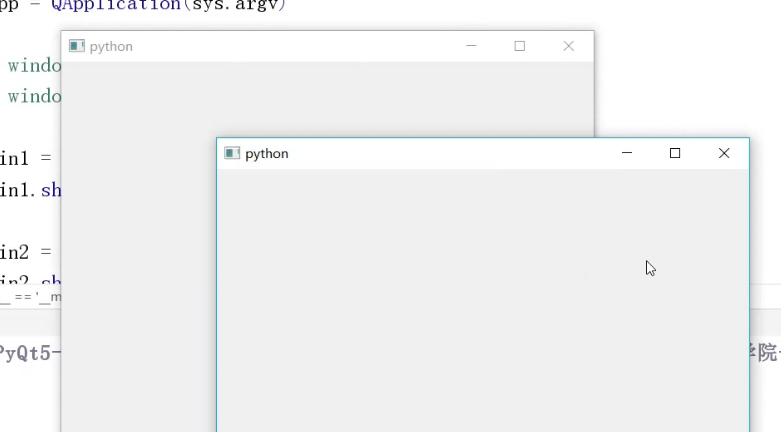Place cursor in QApplication(sys.argv) code line
781x432 pixels.
pos(143,5)
